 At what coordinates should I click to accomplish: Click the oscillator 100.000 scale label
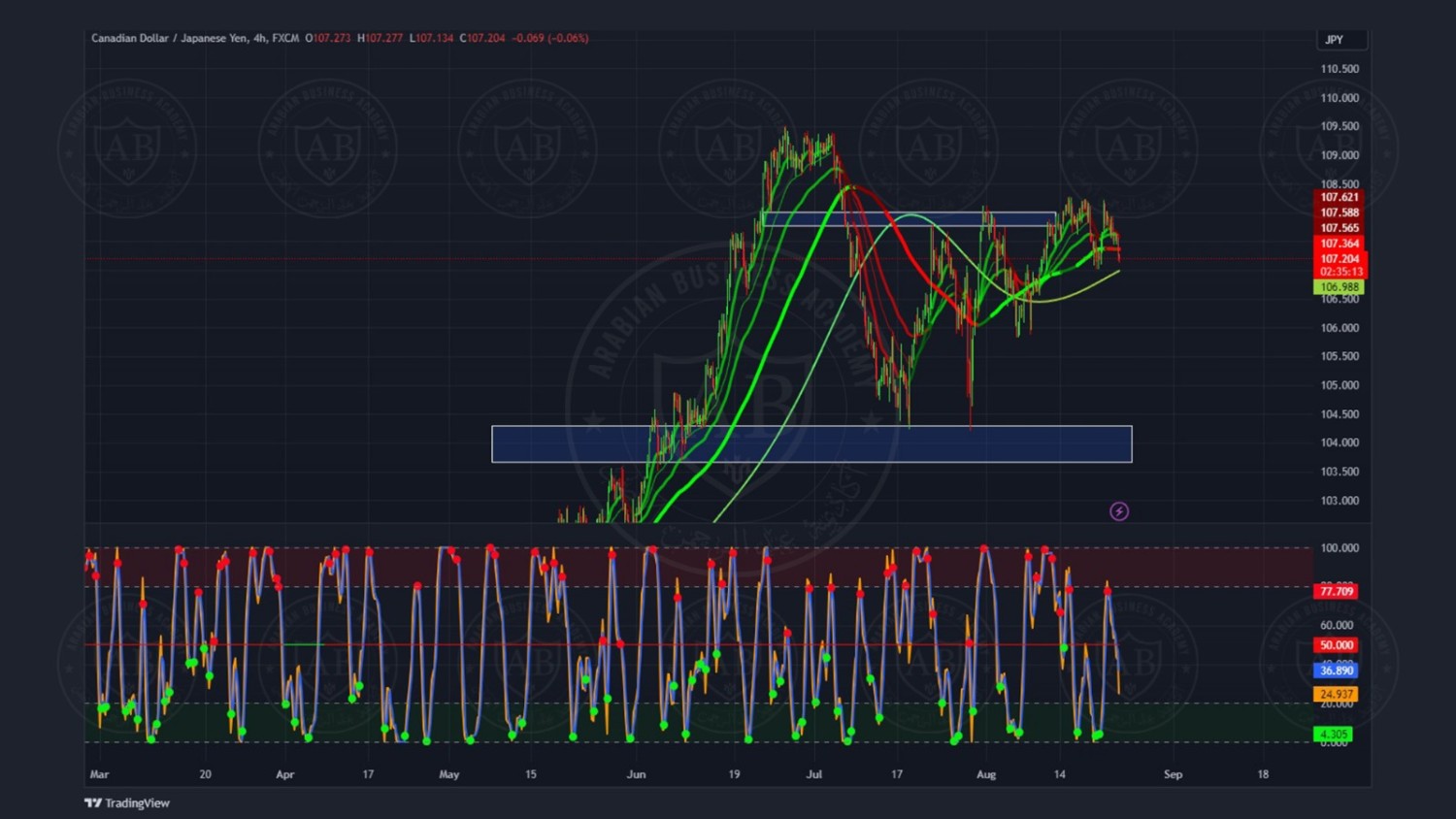[1340, 548]
